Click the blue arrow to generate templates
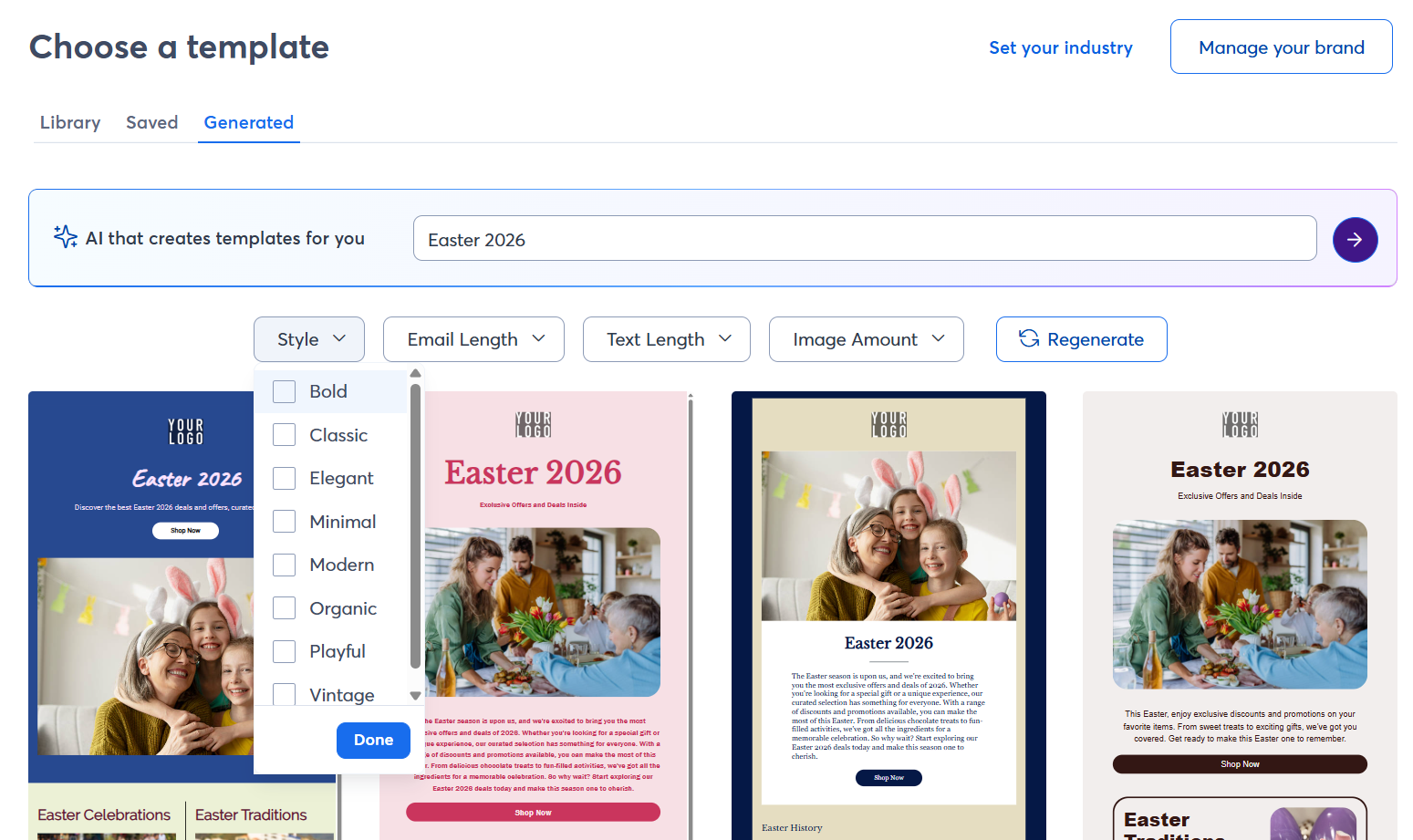 [1355, 239]
